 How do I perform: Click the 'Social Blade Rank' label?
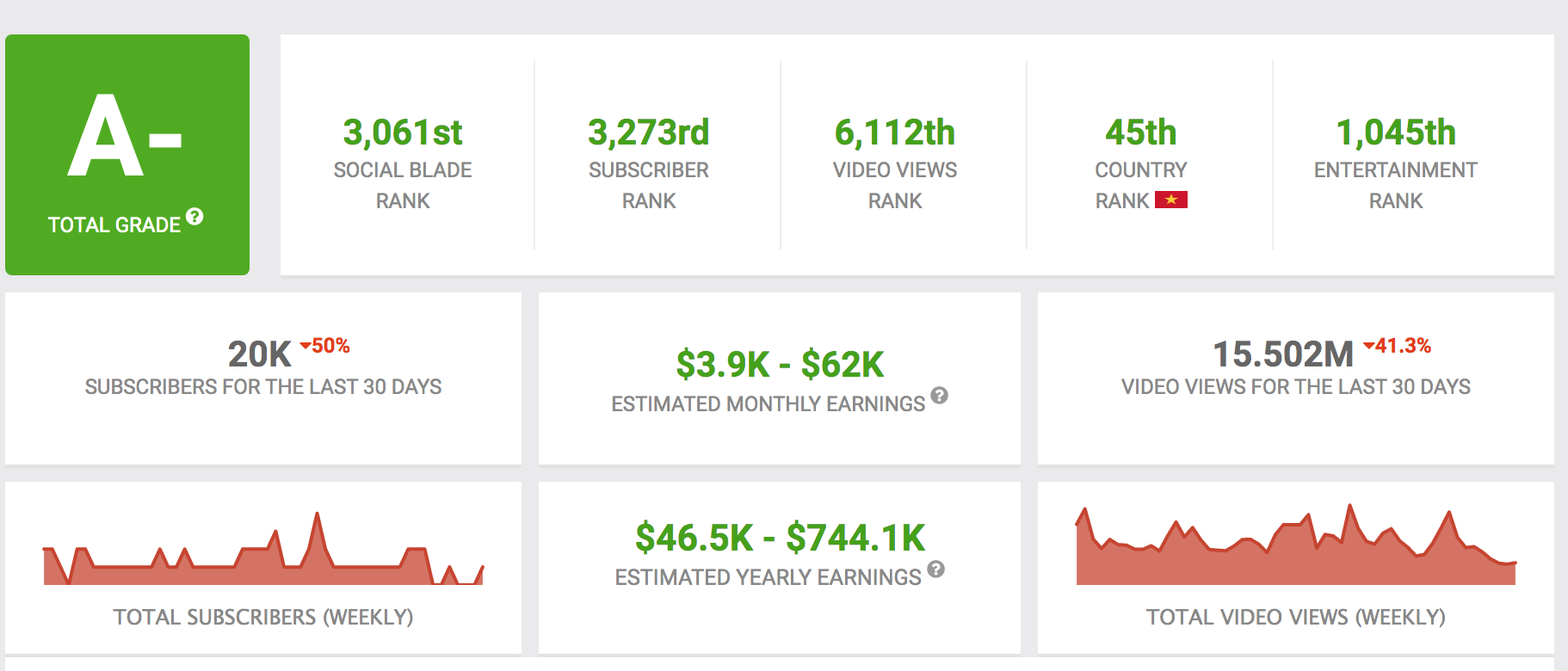(x=403, y=186)
